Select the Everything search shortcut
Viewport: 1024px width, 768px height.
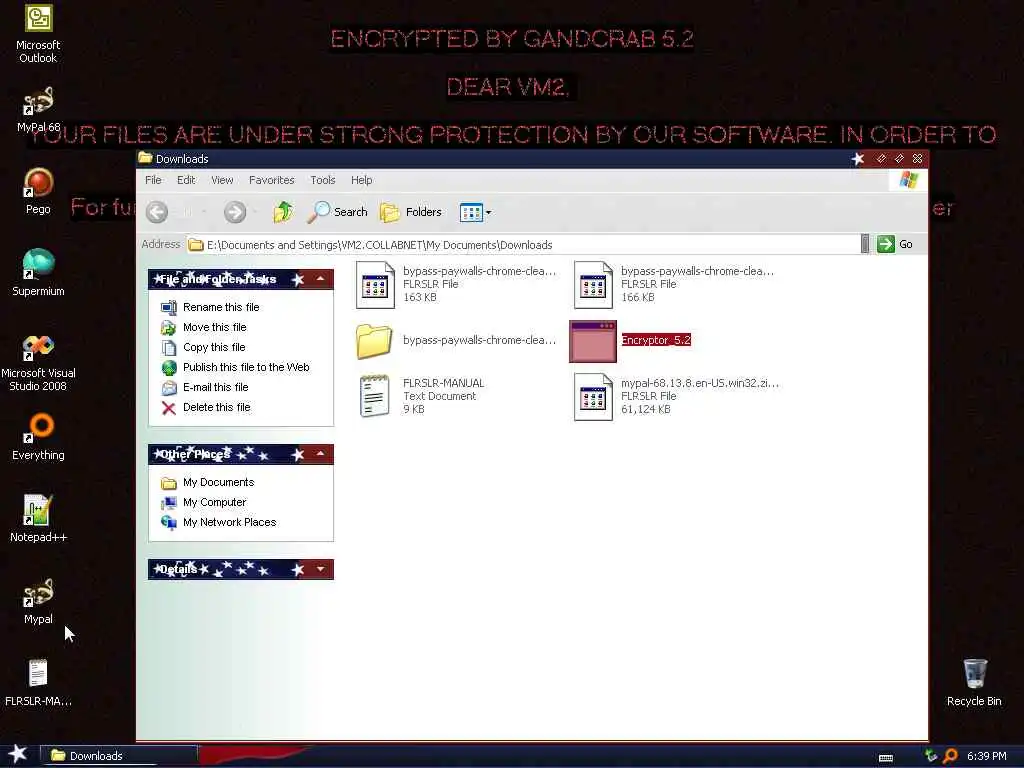click(38, 438)
